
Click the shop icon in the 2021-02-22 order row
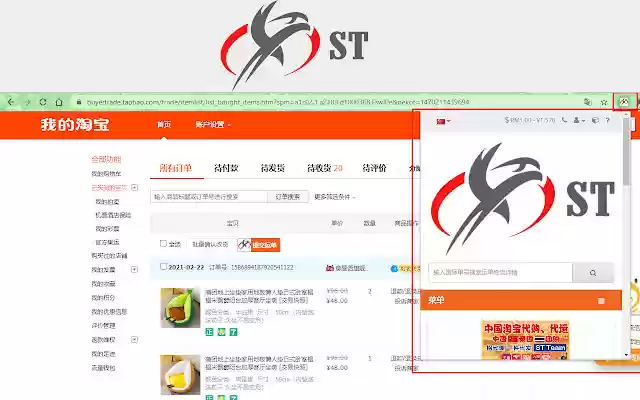coord(330,268)
